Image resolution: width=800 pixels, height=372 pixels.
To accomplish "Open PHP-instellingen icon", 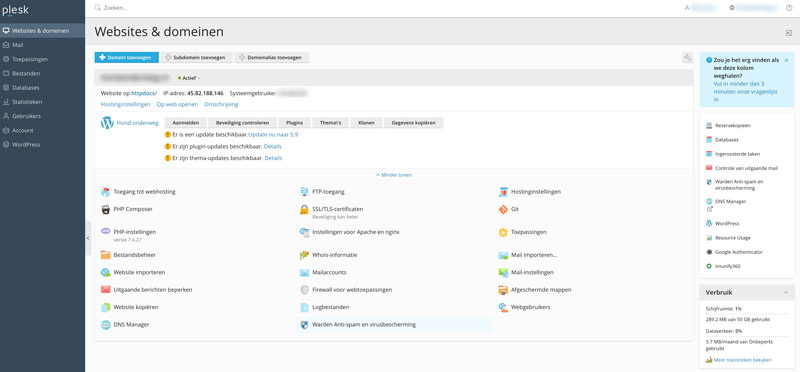I will click(106, 232).
